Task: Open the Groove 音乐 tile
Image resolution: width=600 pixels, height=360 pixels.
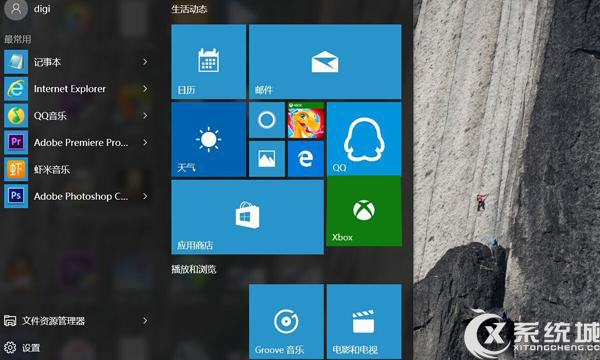Action: (286, 321)
